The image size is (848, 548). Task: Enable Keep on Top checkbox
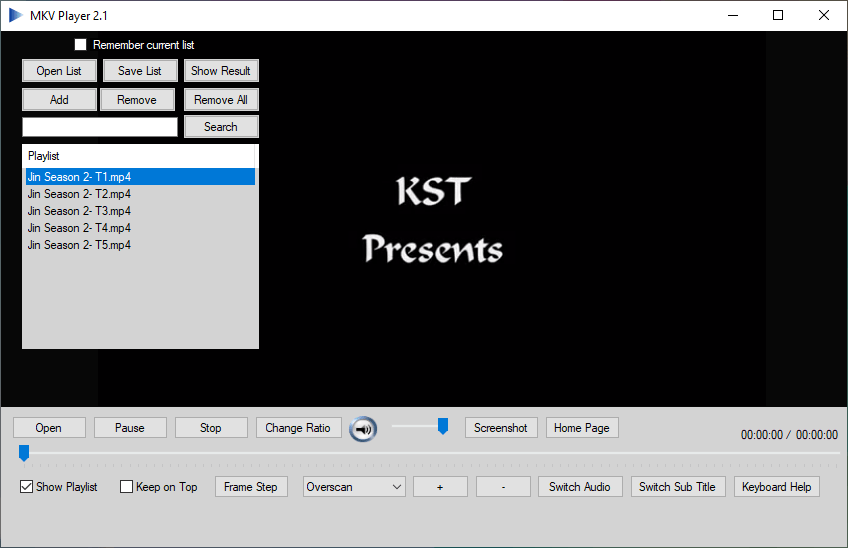coord(127,487)
